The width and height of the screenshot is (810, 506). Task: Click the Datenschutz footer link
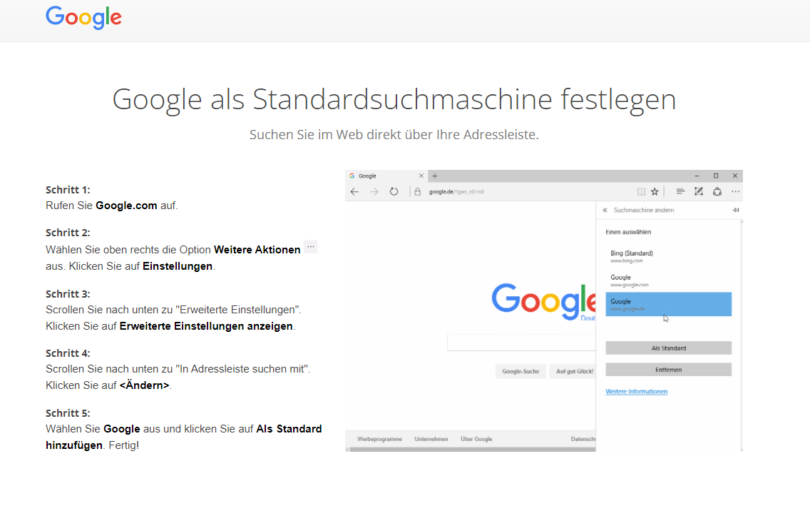pos(583,439)
